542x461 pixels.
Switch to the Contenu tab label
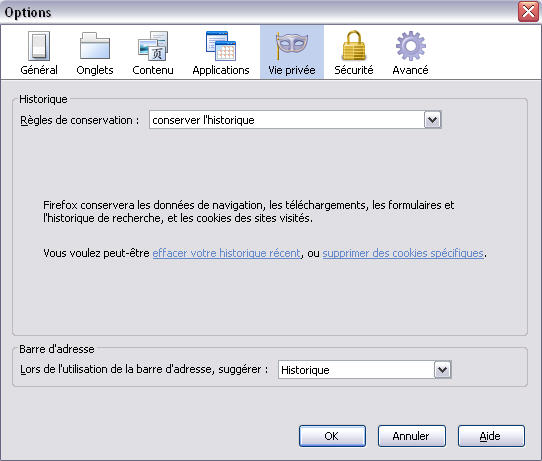click(x=153, y=70)
